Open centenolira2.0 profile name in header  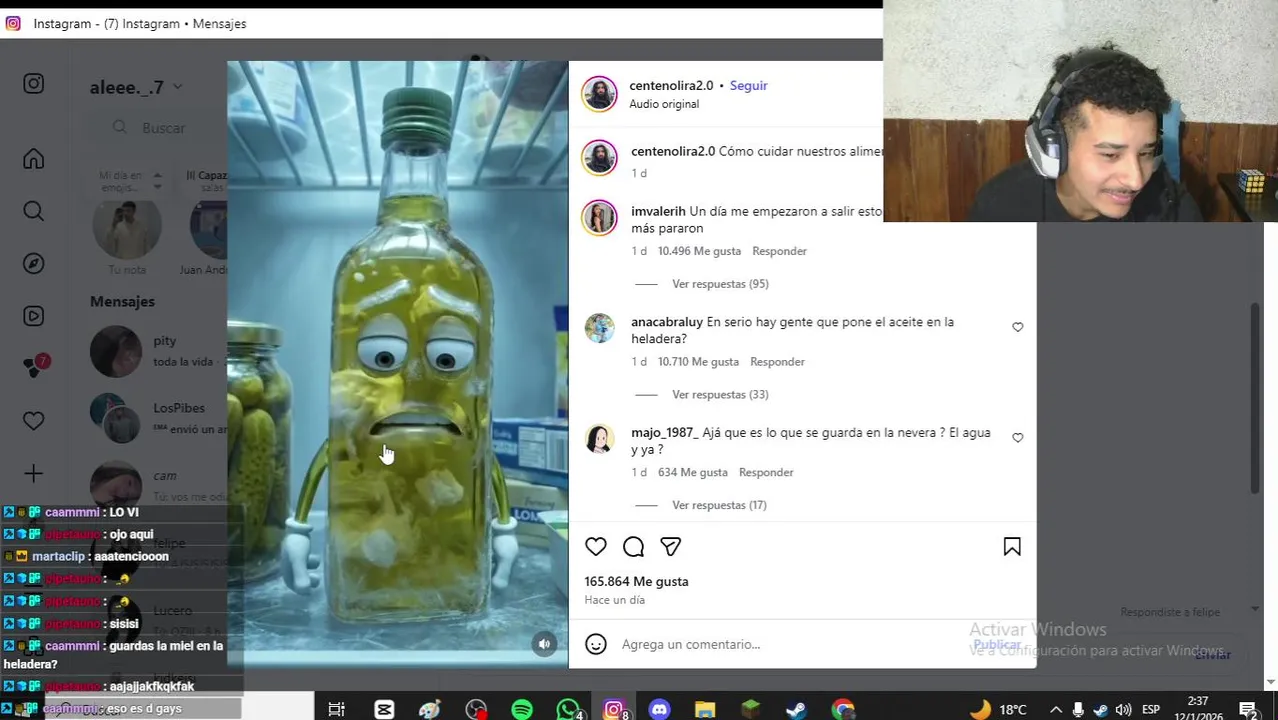pos(671,85)
